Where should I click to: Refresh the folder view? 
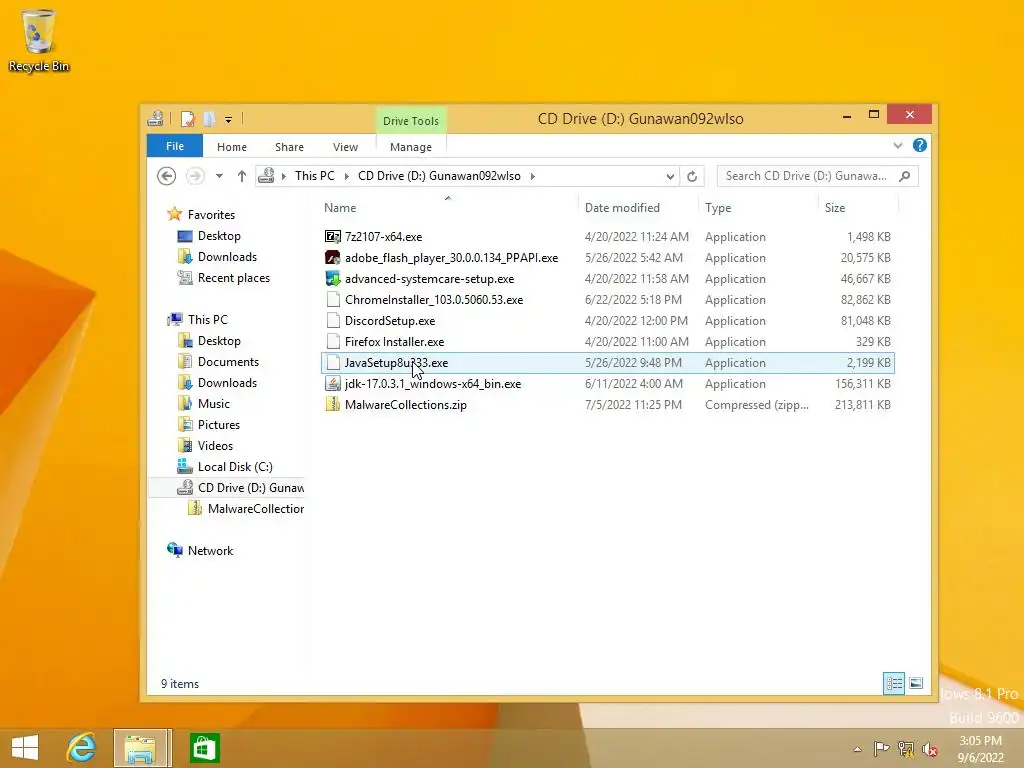[692, 176]
